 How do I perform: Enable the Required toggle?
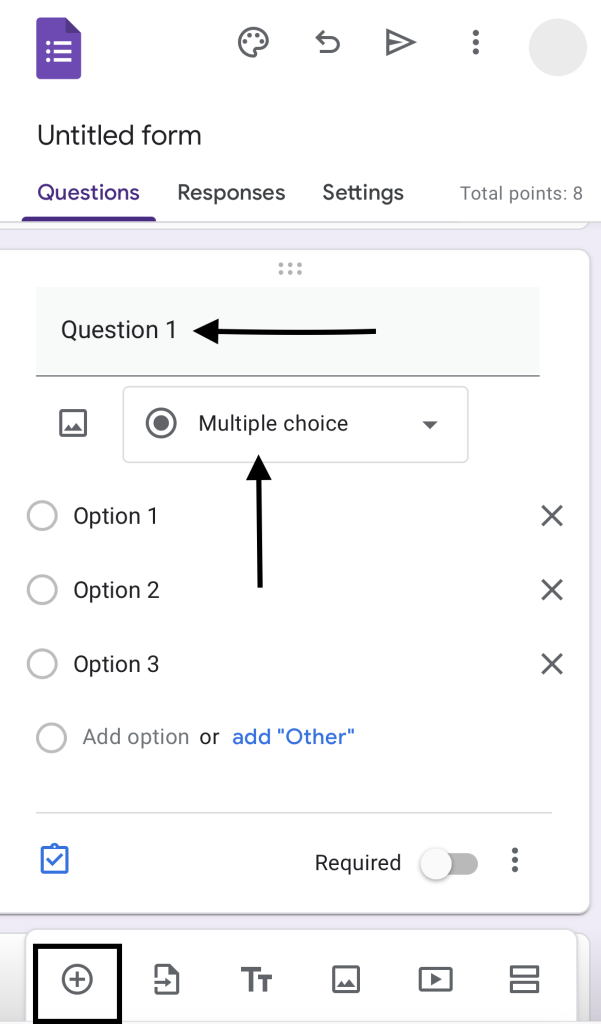pos(449,862)
